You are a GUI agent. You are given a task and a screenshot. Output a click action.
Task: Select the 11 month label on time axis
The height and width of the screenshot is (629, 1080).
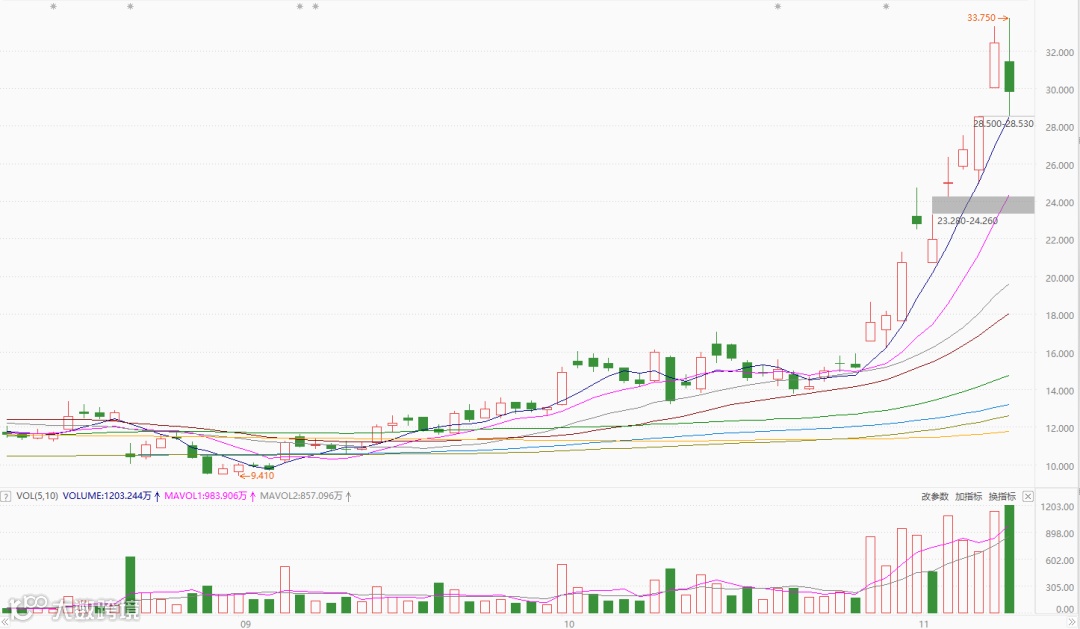point(923,624)
